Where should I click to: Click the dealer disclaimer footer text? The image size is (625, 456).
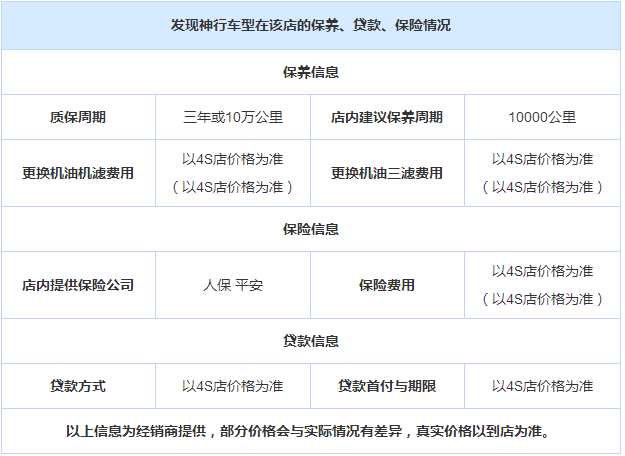pos(311,431)
